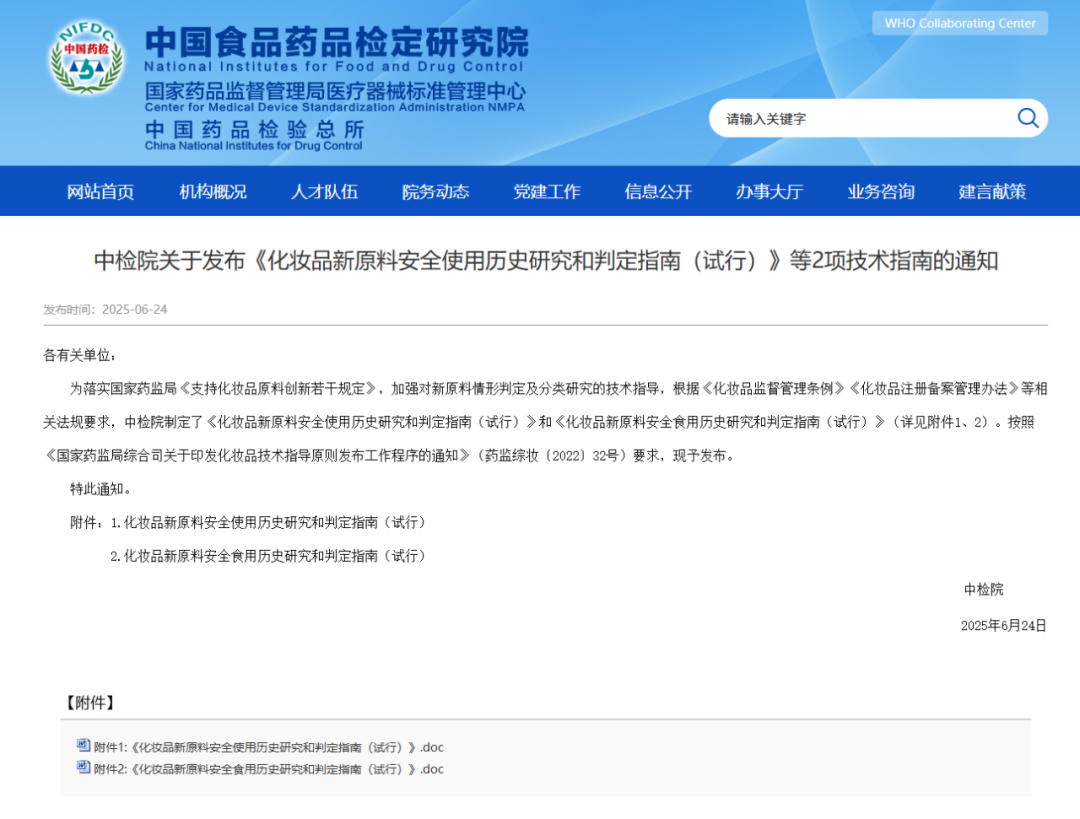The image size is (1080, 819).
Task: Click the salutation 各有关单位
Action: (x=79, y=355)
